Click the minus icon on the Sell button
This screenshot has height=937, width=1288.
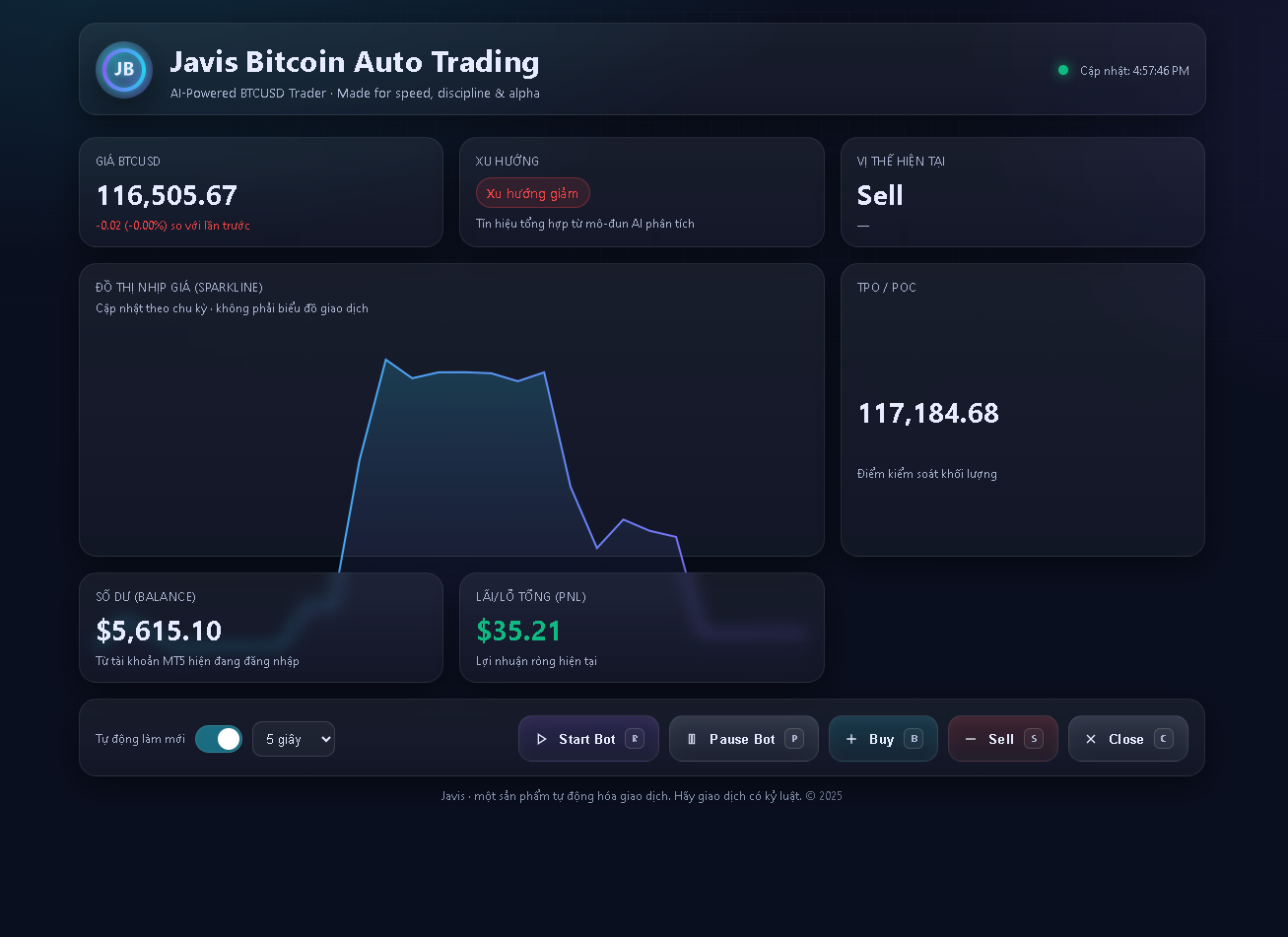click(x=971, y=738)
